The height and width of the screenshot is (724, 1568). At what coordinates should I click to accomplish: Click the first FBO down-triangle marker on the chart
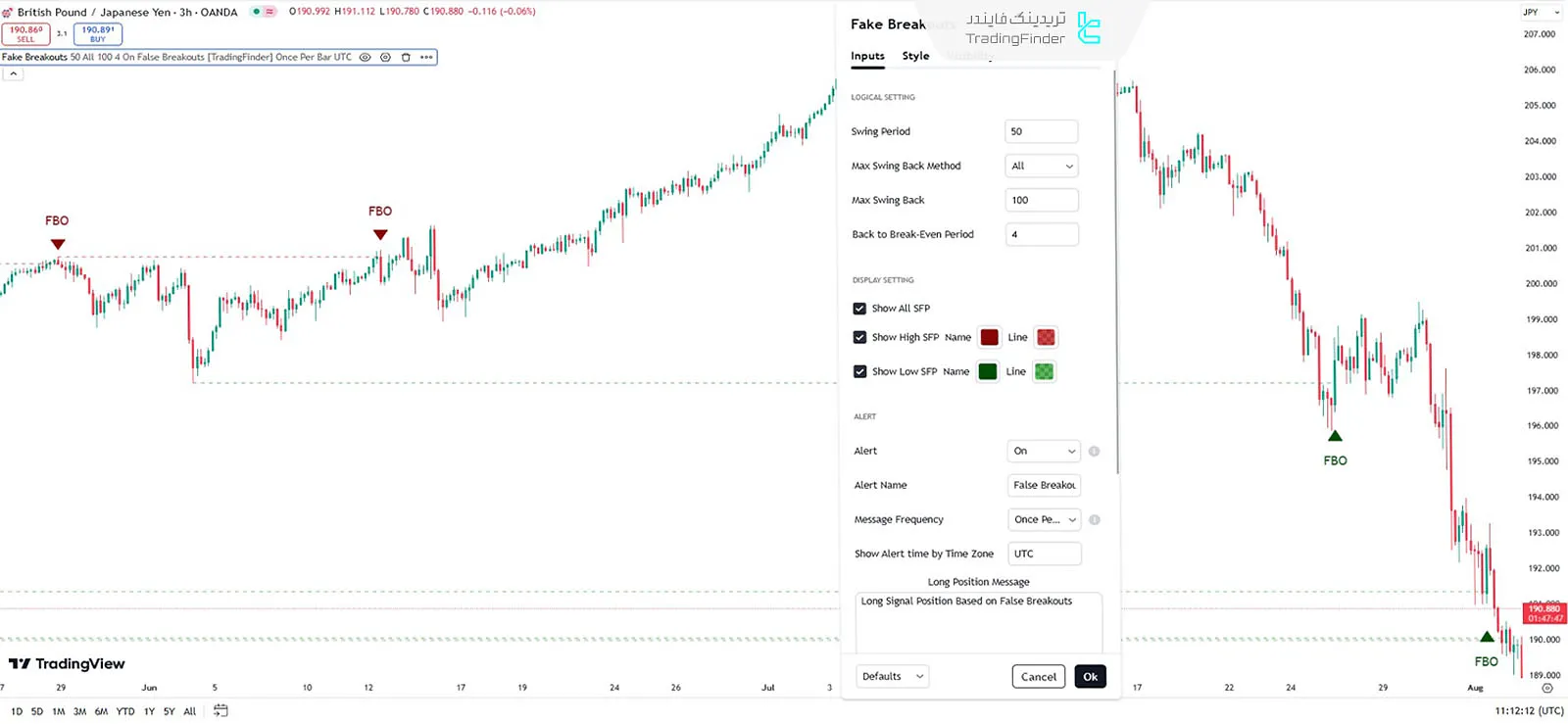tap(58, 244)
